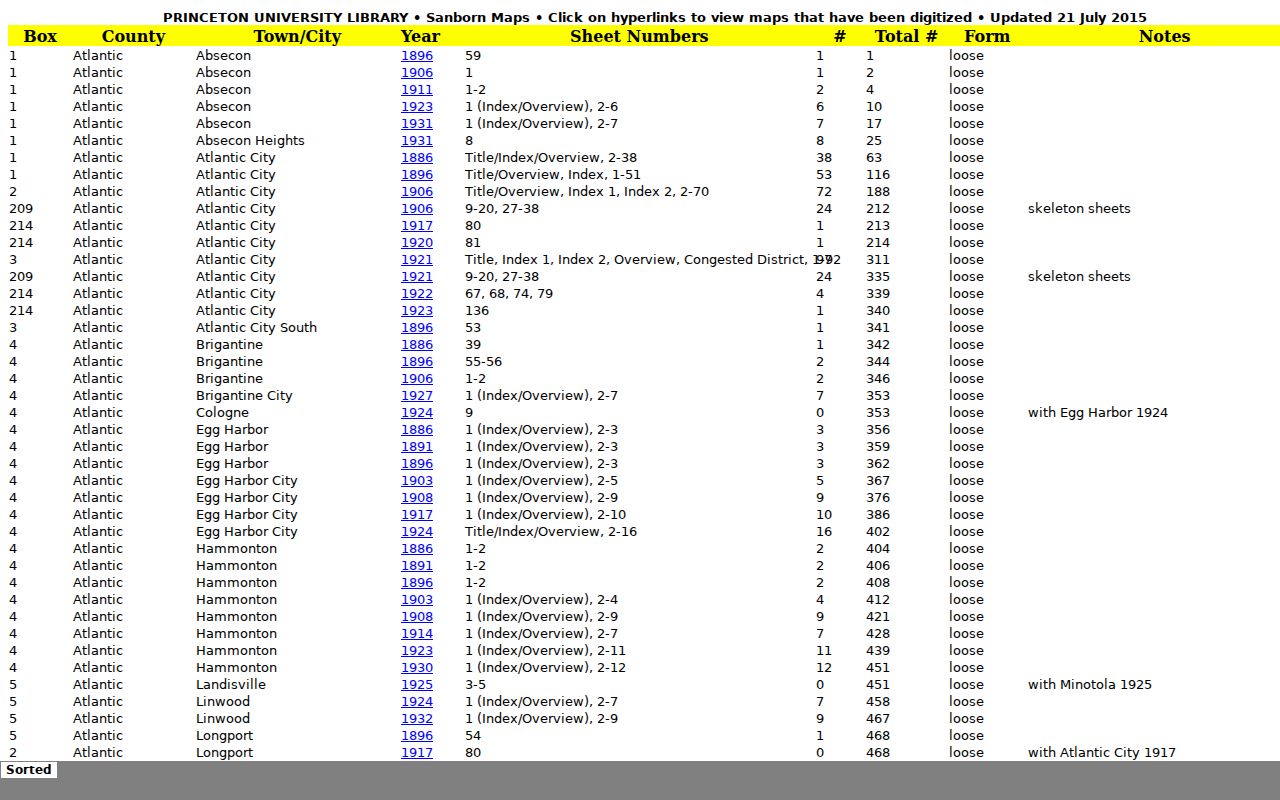Open the 1886 Atlantic City map link
This screenshot has width=1280, height=800.
pos(417,158)
